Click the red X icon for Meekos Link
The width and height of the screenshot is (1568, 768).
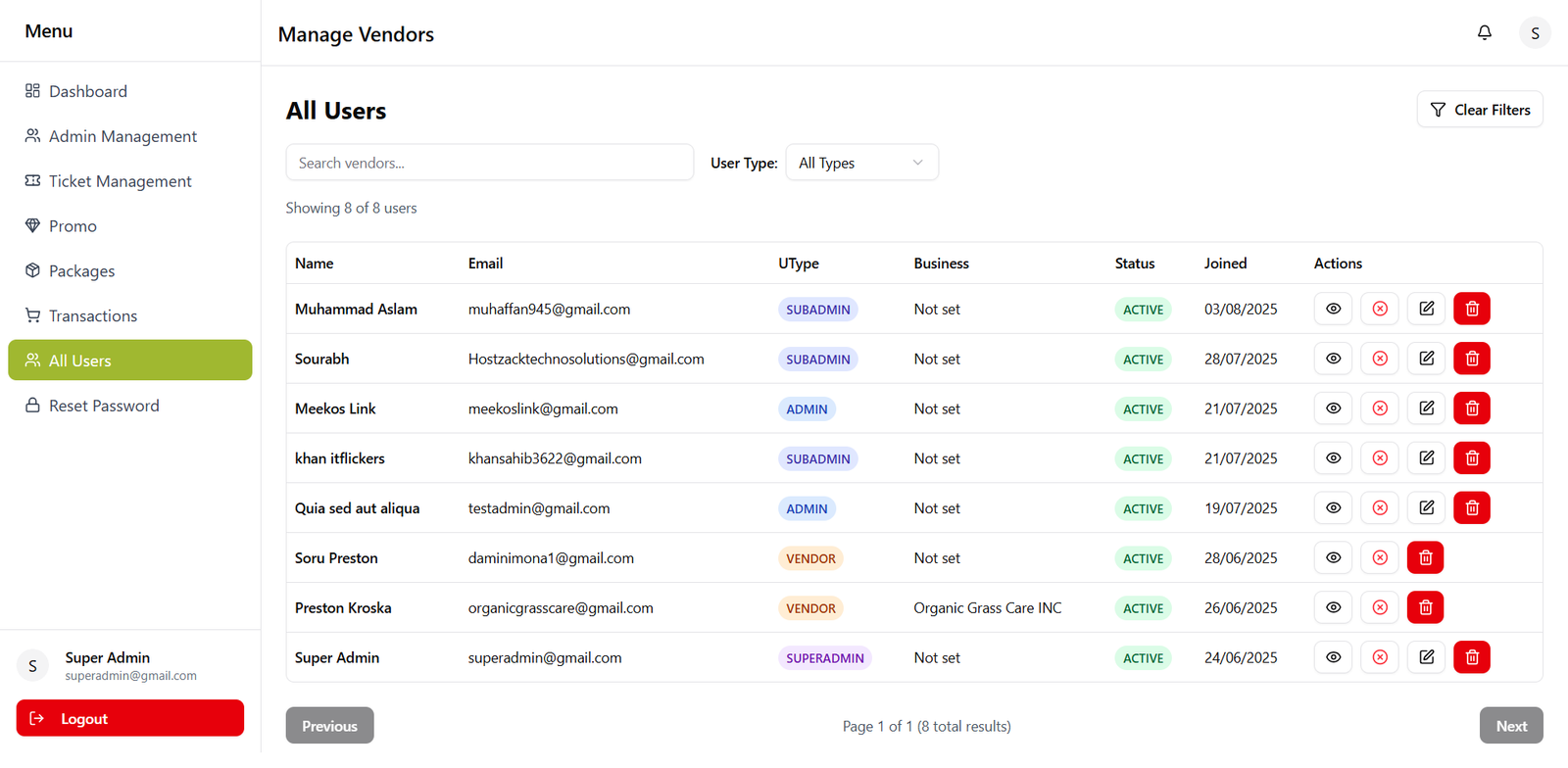(1380, 408)
